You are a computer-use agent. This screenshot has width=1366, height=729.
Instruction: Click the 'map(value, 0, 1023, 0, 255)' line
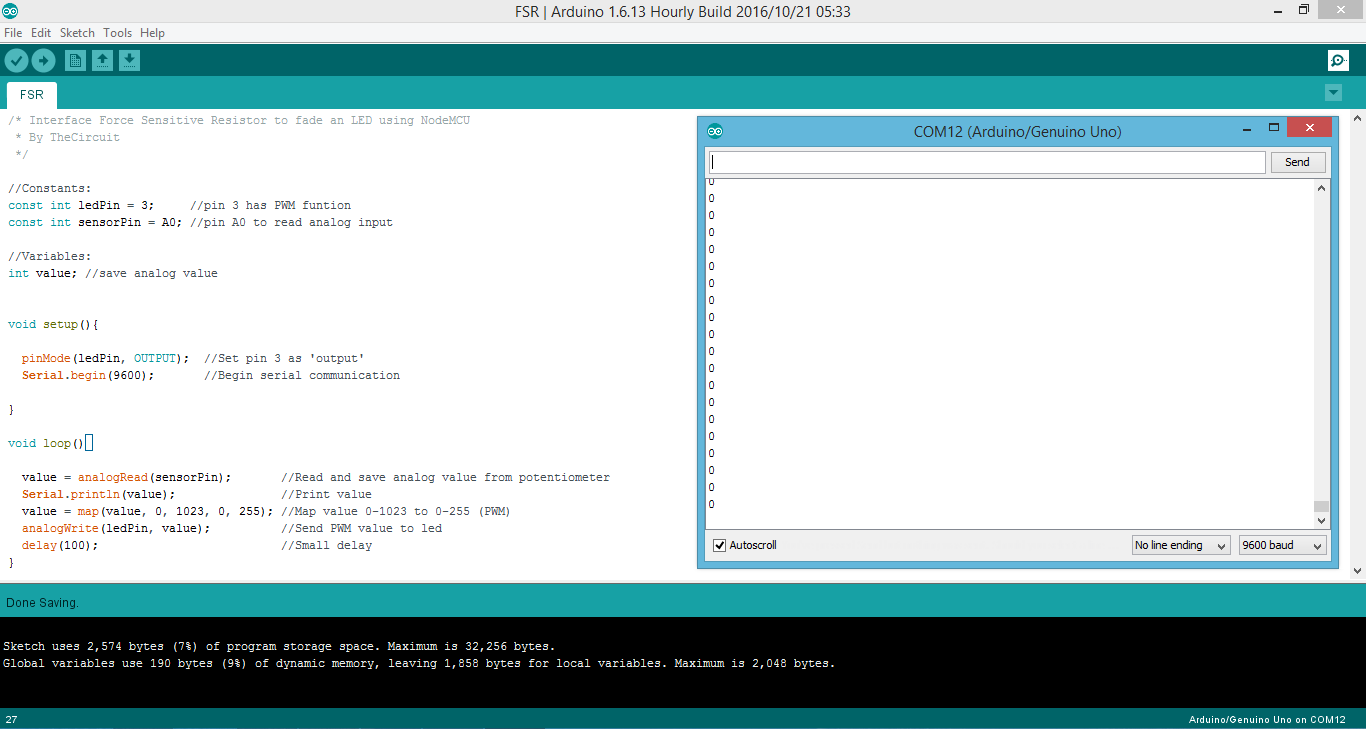[x=266, y=511]
